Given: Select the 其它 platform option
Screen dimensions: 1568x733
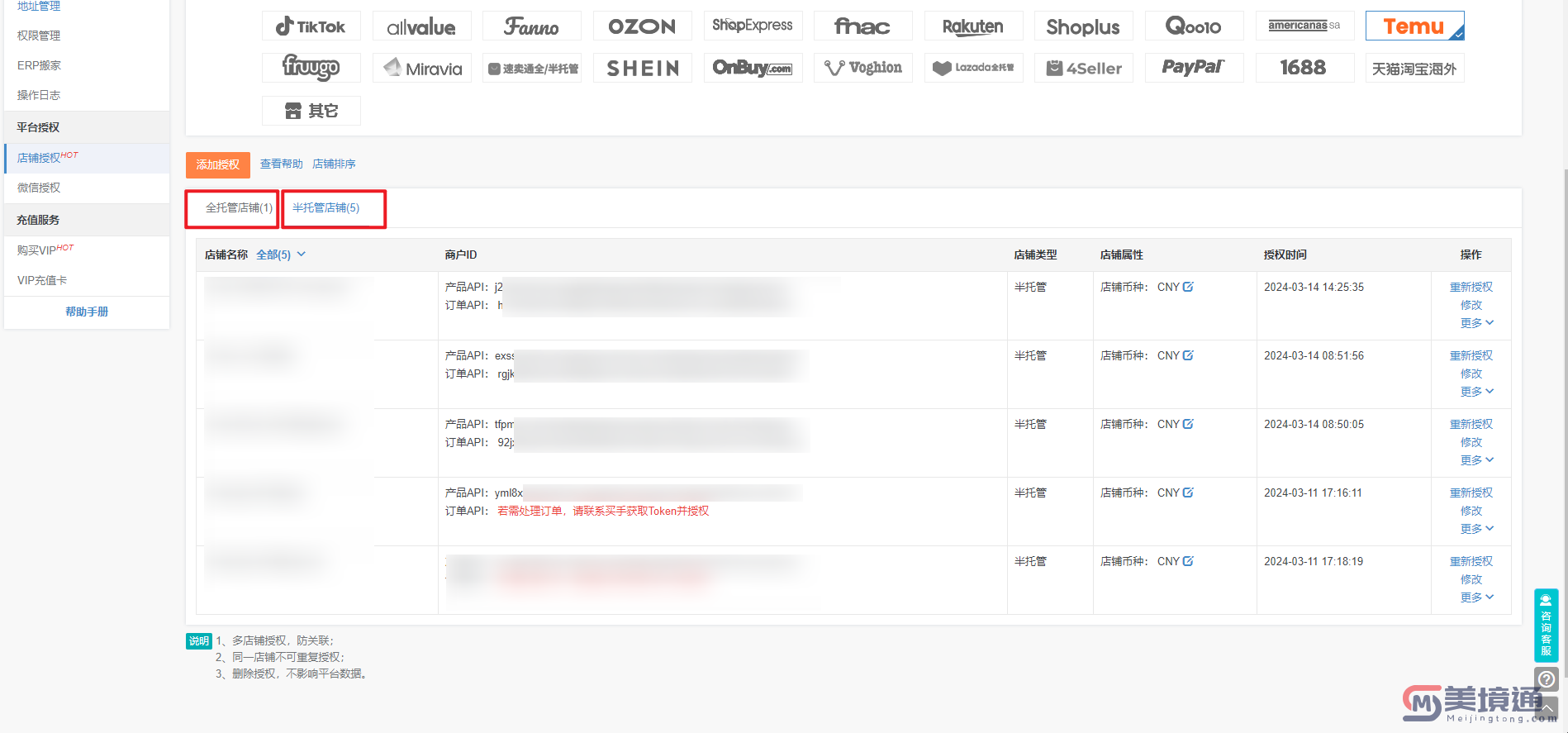Looking at the screenshot, I should pos(311,111).
